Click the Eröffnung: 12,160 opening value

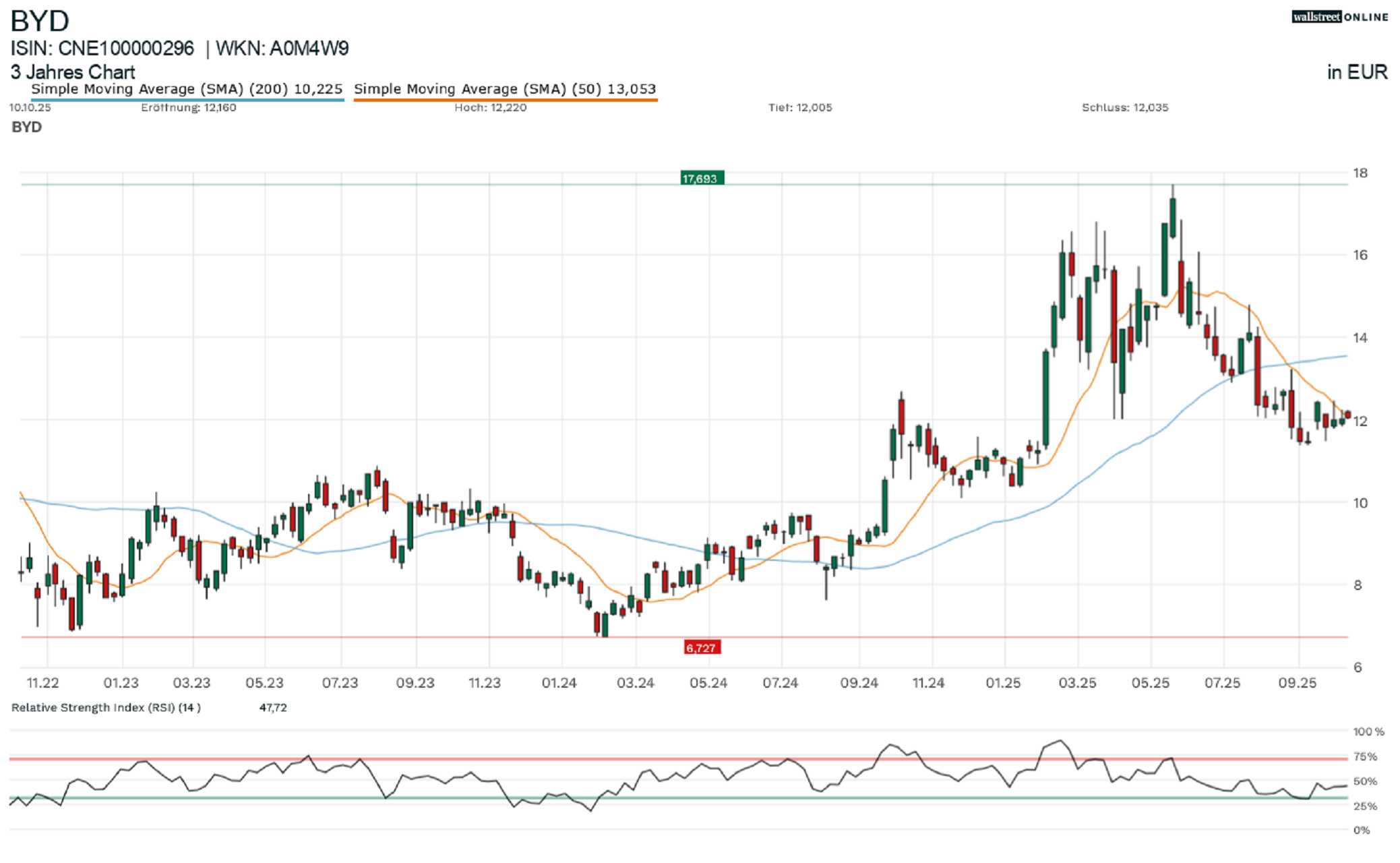point(188,107)
